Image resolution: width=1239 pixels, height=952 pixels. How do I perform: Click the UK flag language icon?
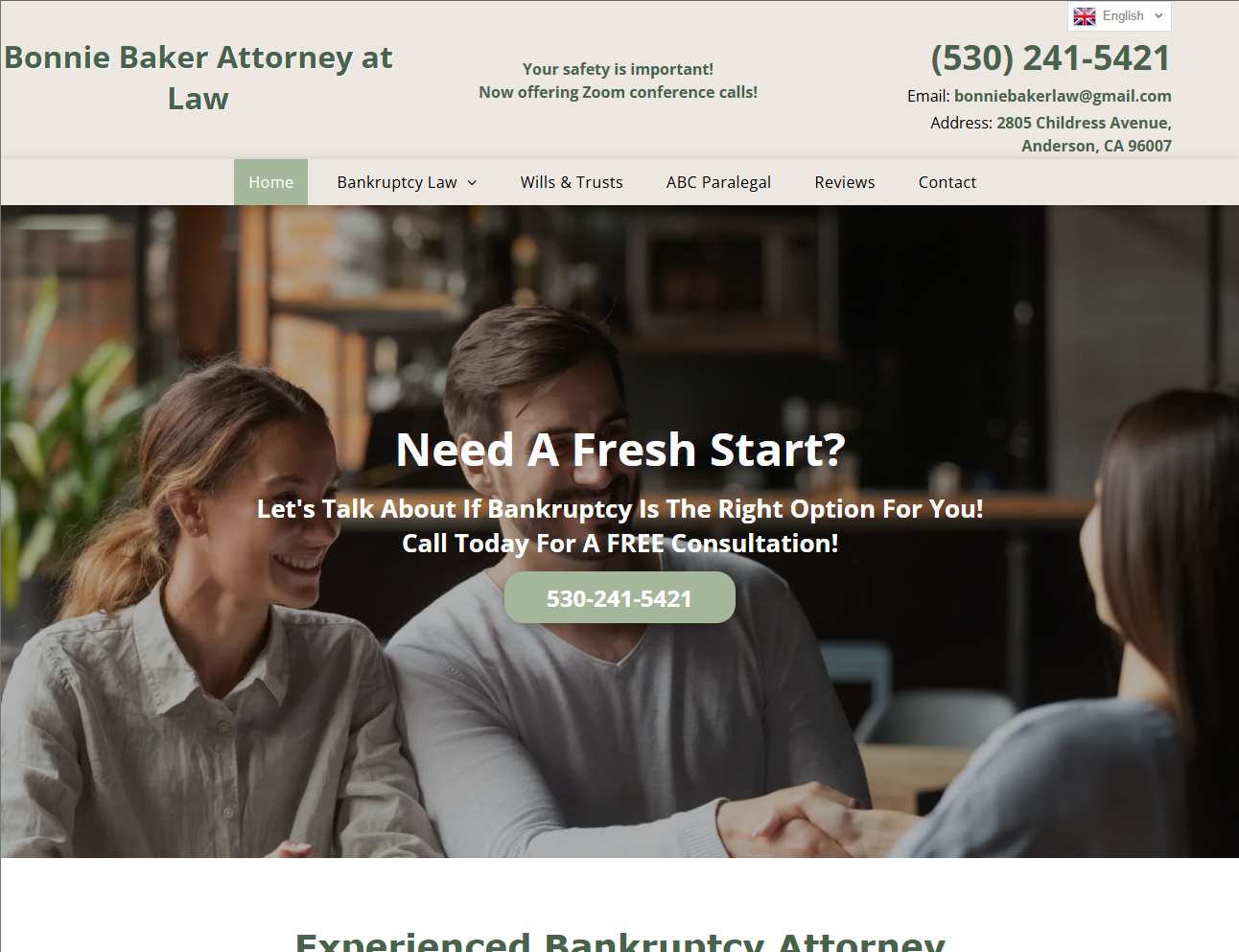pos(1085,16)
